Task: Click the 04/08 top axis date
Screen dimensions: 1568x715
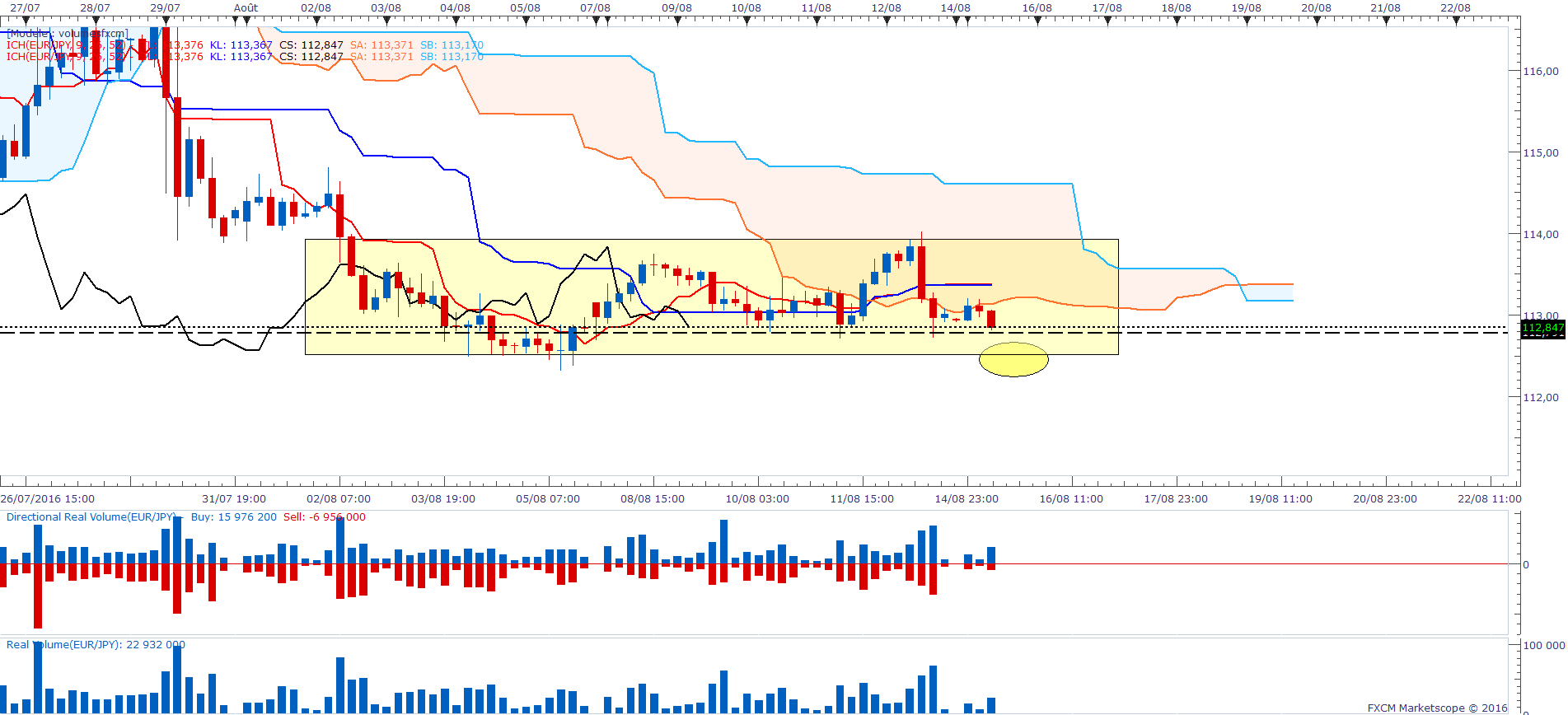Action: click(x=456, y=8)
